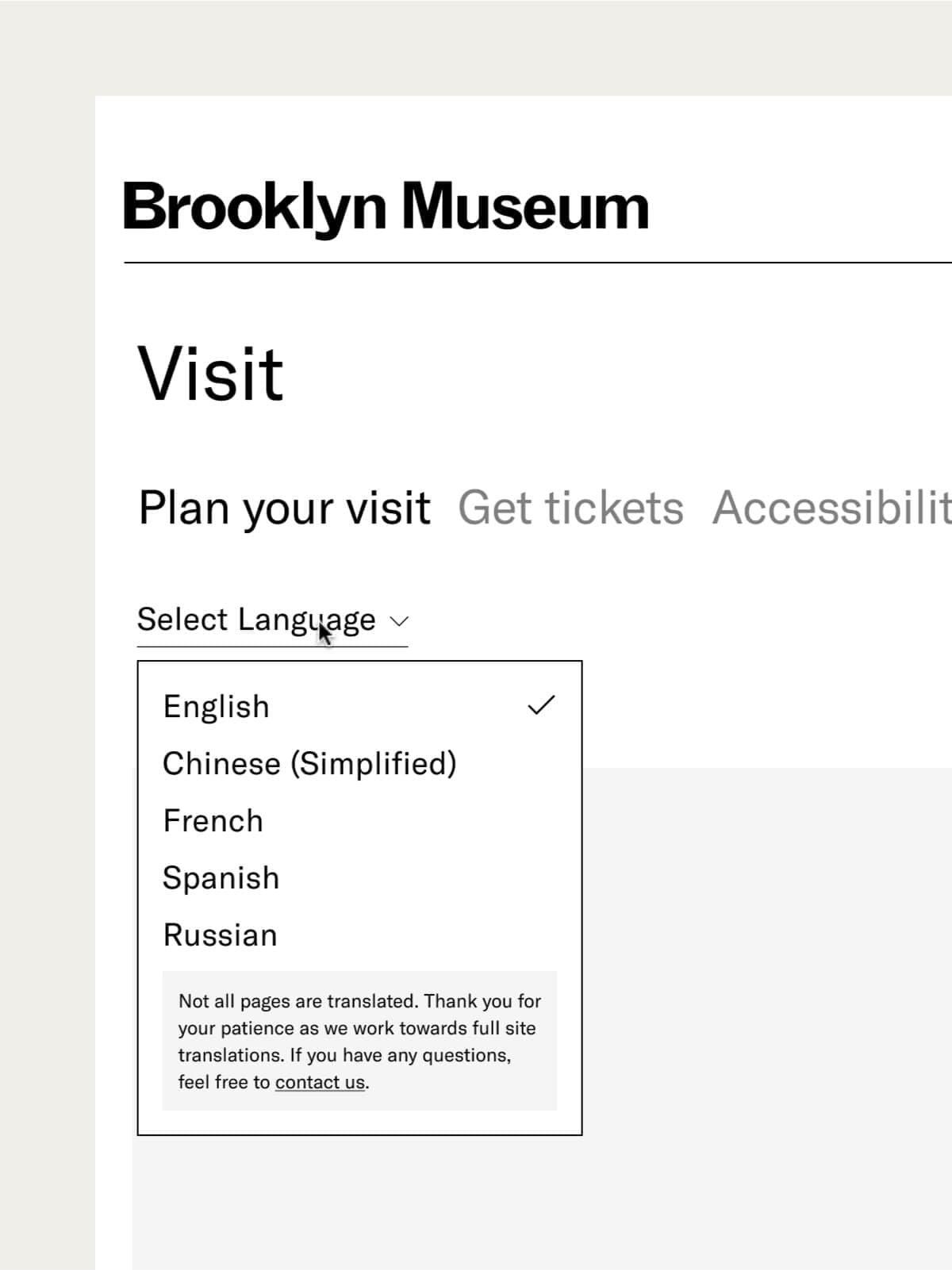Switch to the Get tickets tab
952x1270 pixels.
coord(570,508)
